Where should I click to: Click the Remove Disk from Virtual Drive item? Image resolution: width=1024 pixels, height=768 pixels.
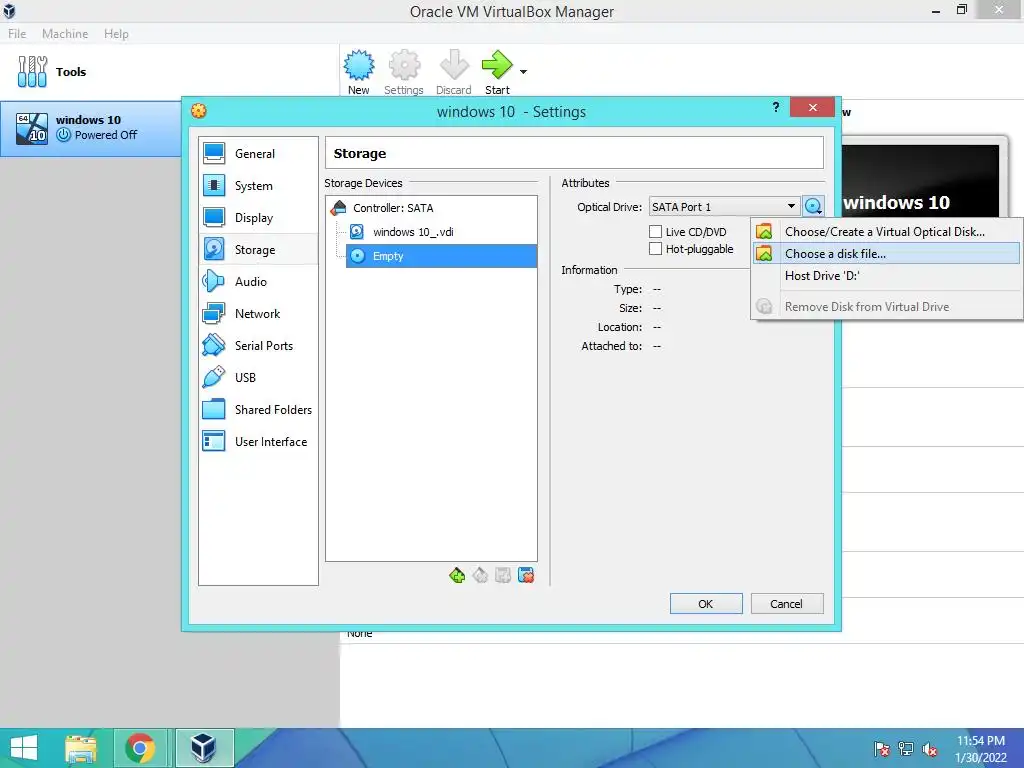(x=886, y=306)
